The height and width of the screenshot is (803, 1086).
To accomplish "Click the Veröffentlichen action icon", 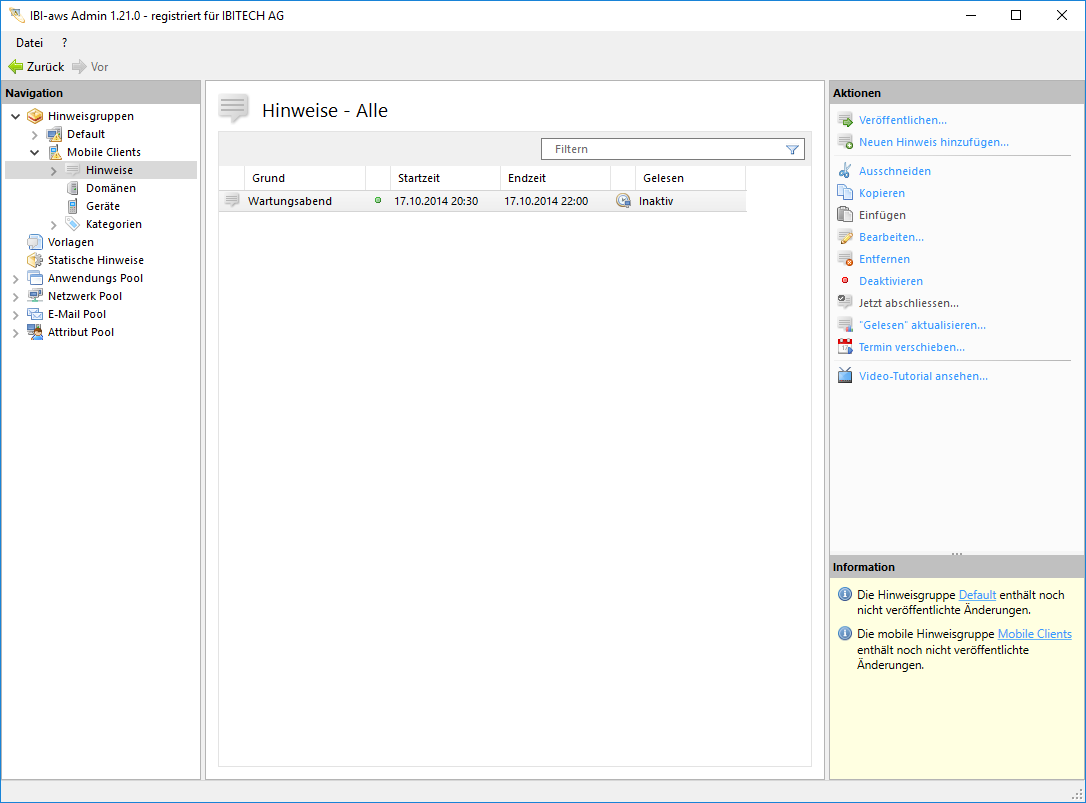I will coord(845,120).
